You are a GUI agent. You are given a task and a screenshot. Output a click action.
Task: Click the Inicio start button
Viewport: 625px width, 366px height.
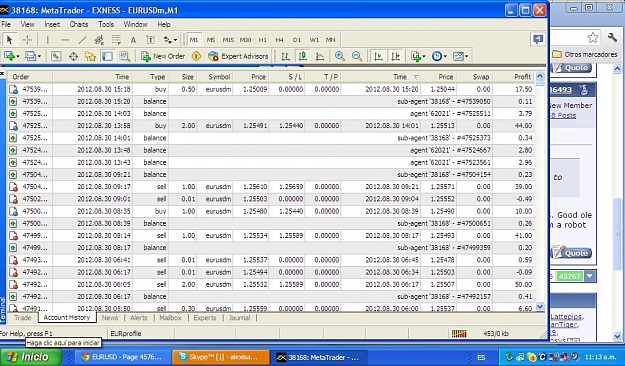coord(31,357)
